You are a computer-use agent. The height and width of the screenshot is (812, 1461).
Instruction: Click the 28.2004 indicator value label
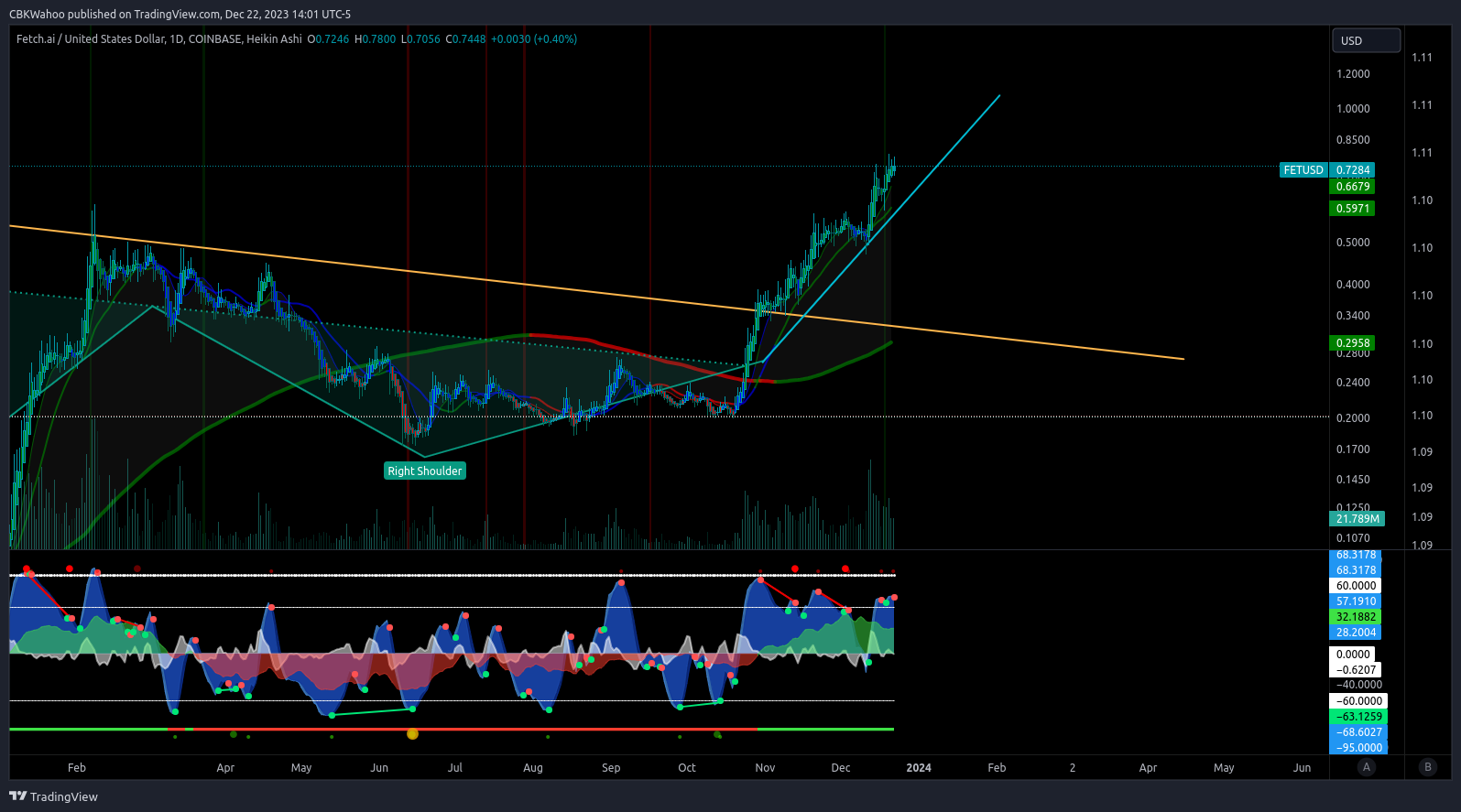(x=1356, y=633)
